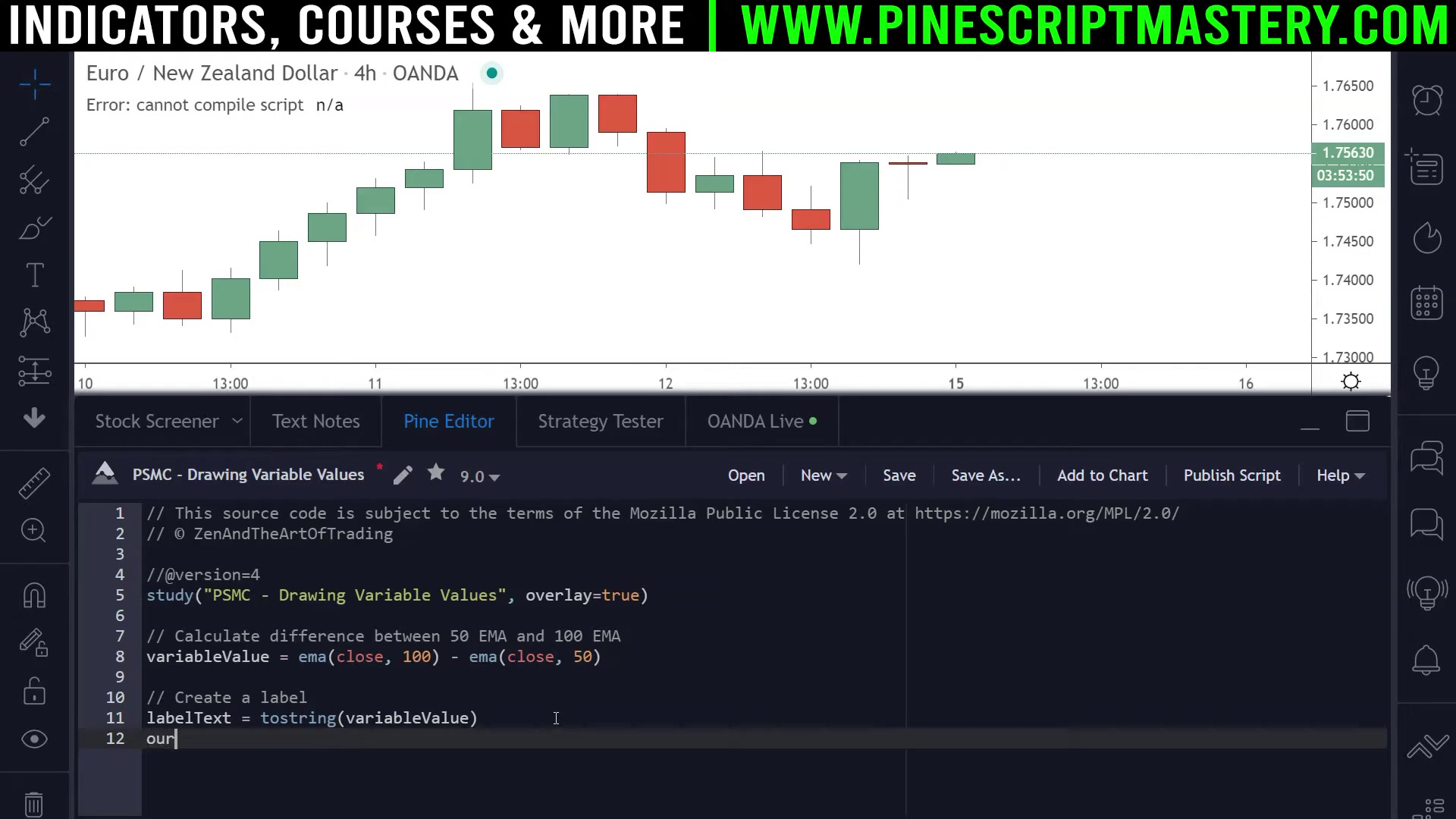
Task: Open the Ideas Stream broadcast icon
Action: click(1427, 592)
